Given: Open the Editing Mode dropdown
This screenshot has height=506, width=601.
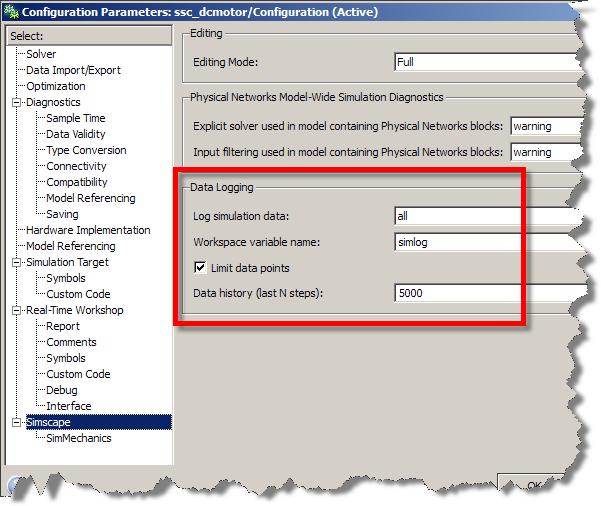Looking at the screenshot, I should coord(485,62).
